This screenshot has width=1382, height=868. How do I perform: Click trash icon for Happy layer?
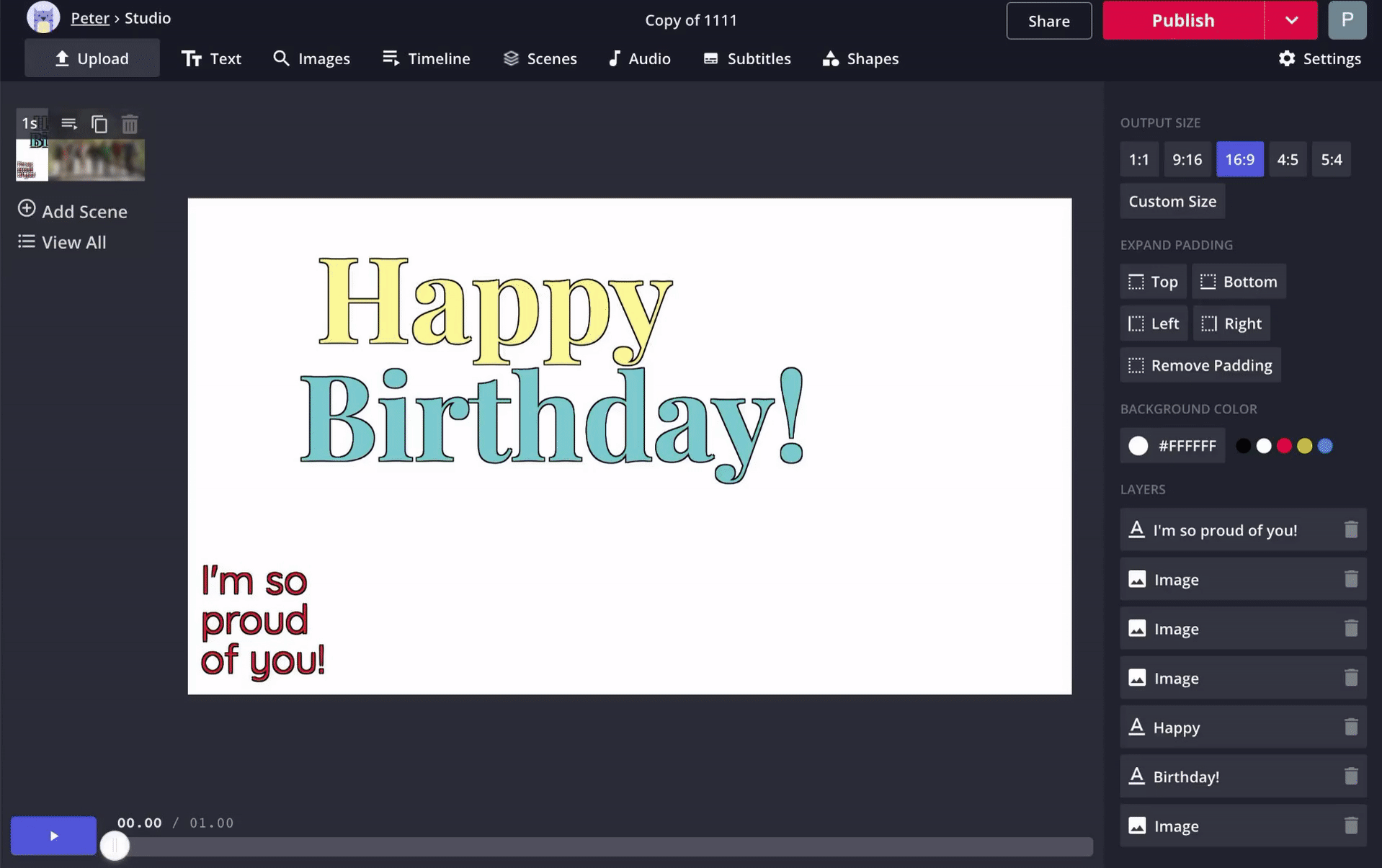(1350, 728)
